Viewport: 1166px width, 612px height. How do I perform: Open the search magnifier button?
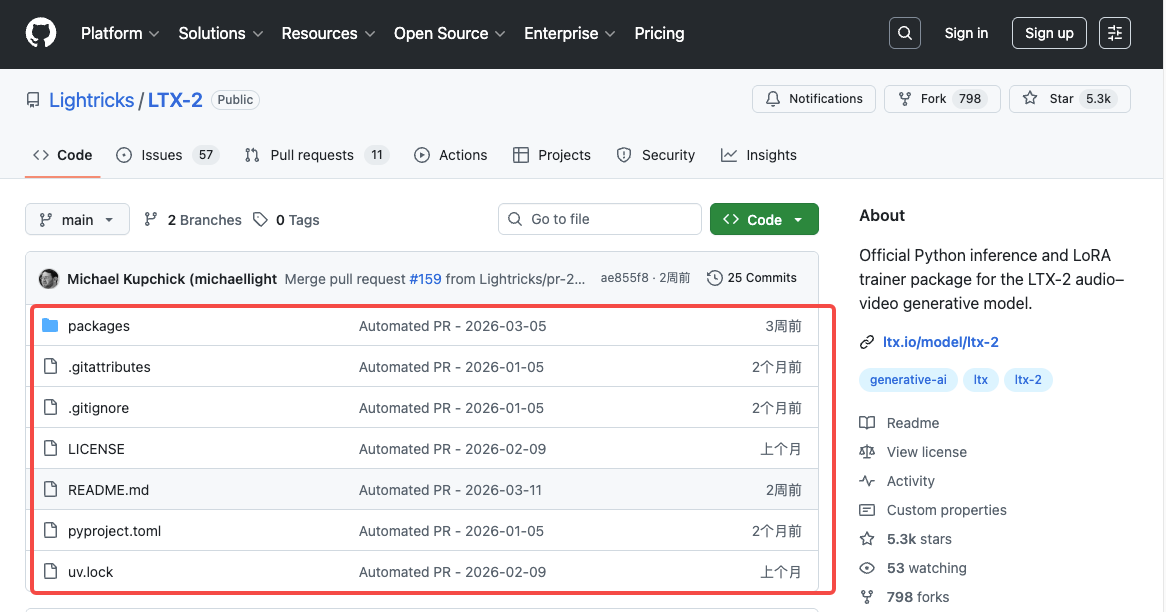tap(904, 33)
